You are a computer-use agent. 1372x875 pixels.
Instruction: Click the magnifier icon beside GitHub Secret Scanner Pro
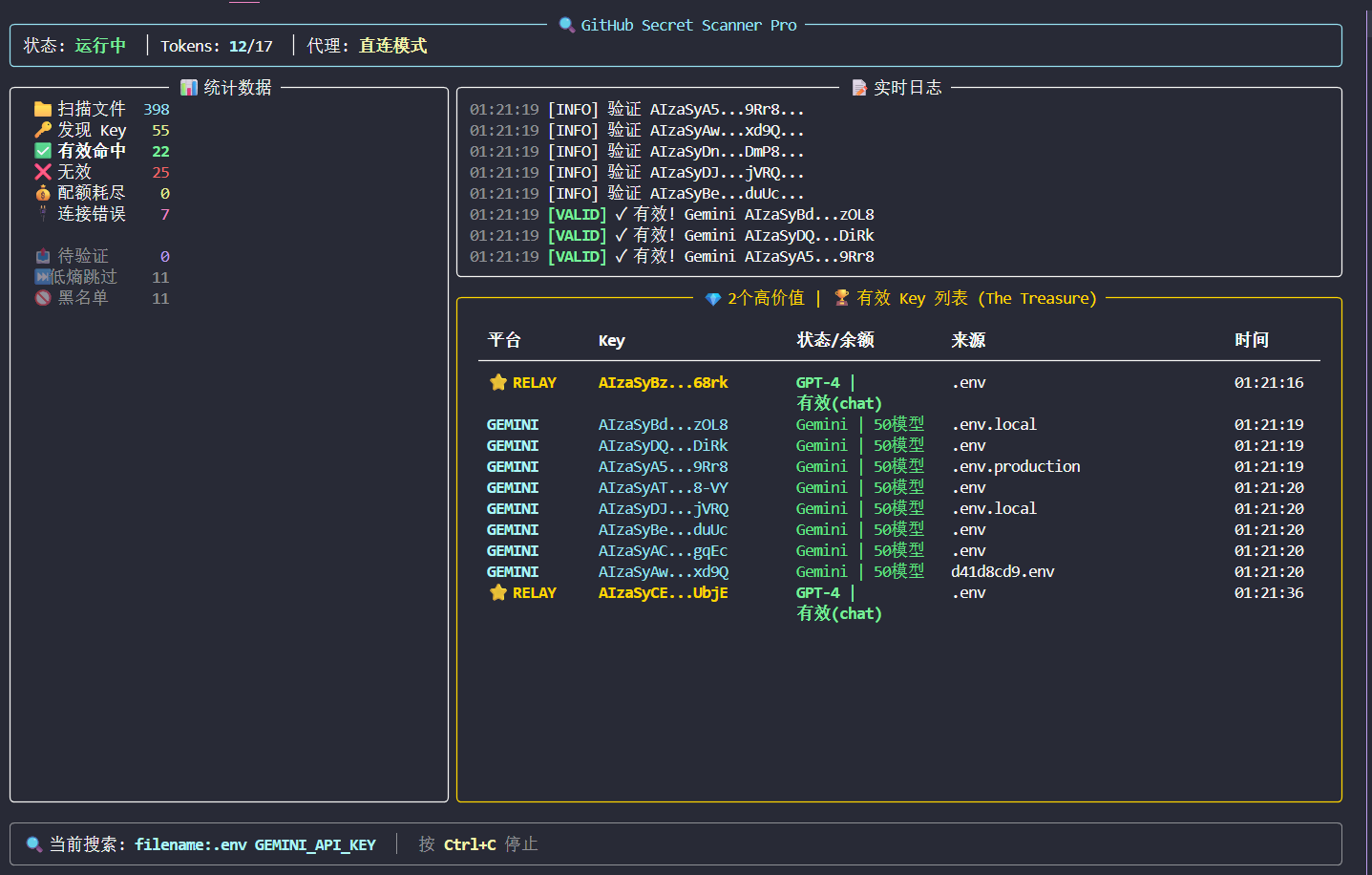point(567,25)
